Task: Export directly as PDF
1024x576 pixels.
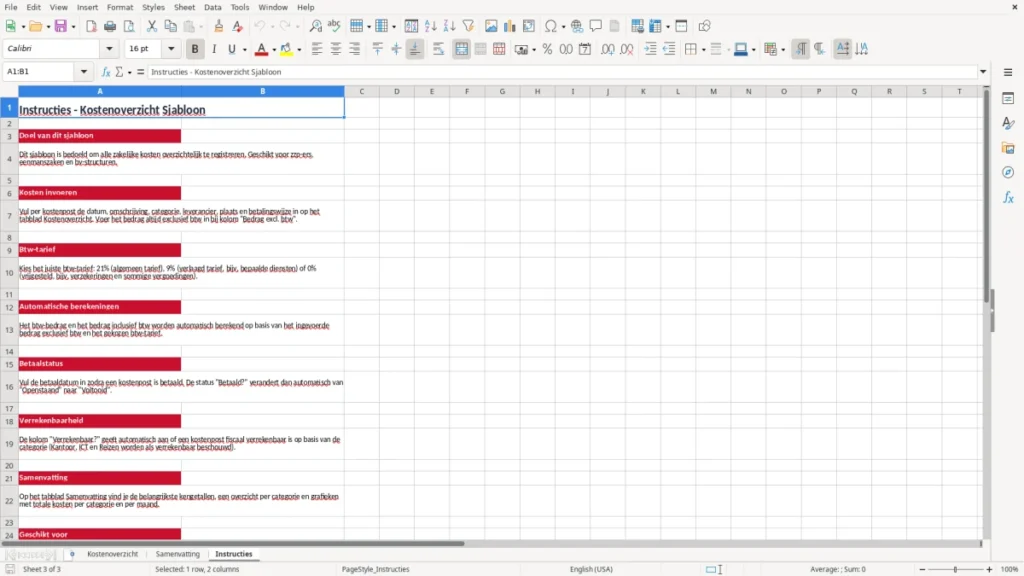Action: tap(91, 26)
